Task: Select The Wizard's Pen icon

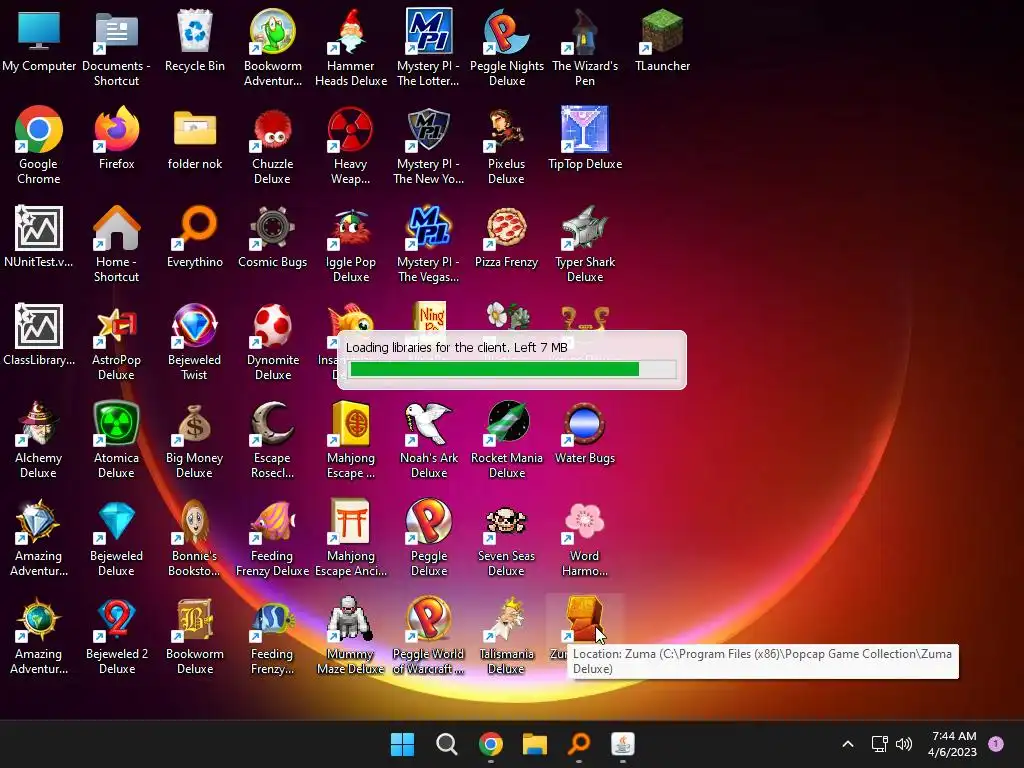Action: click(584, 31)
